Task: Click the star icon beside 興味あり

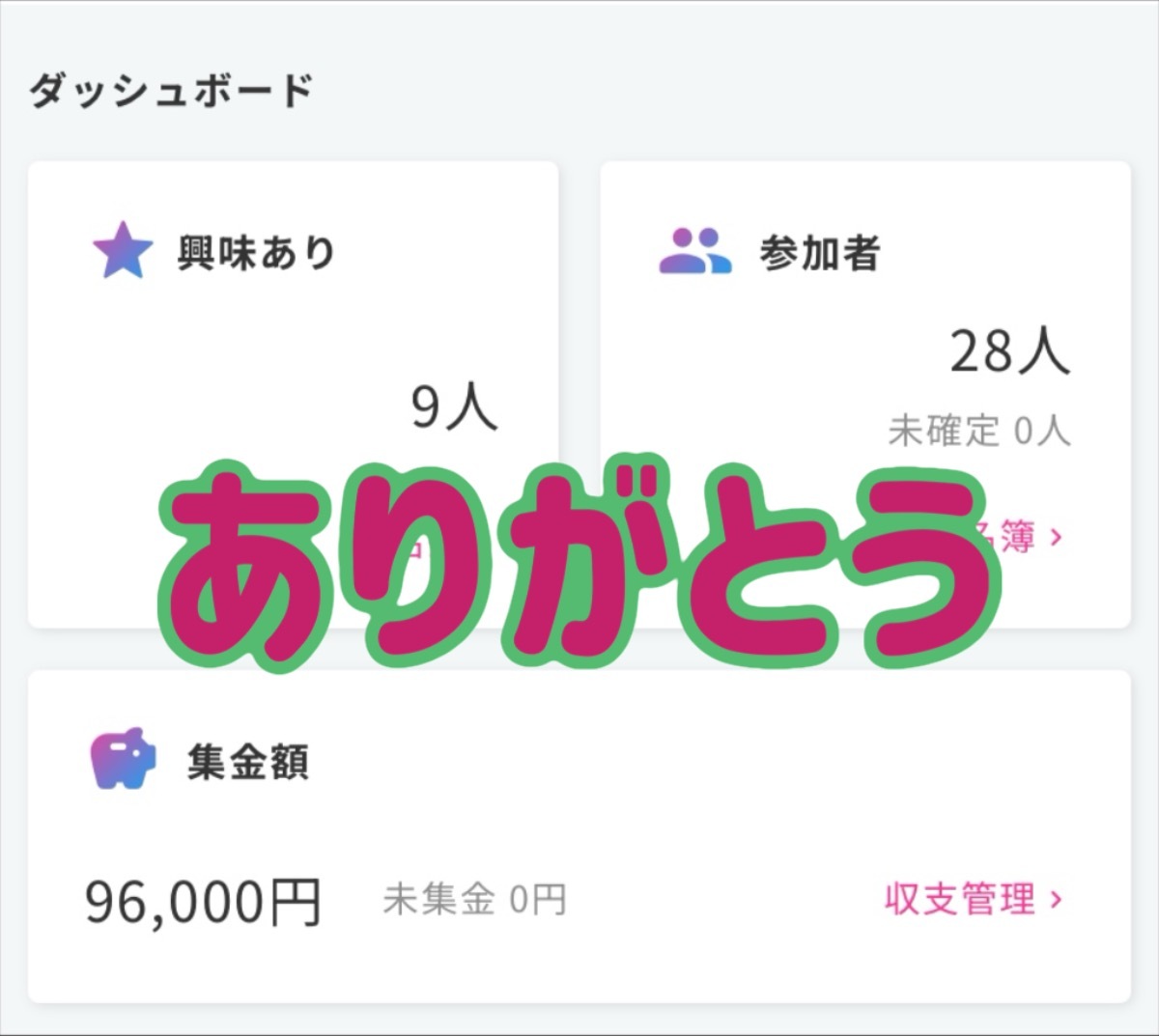Action: [123, 251]
